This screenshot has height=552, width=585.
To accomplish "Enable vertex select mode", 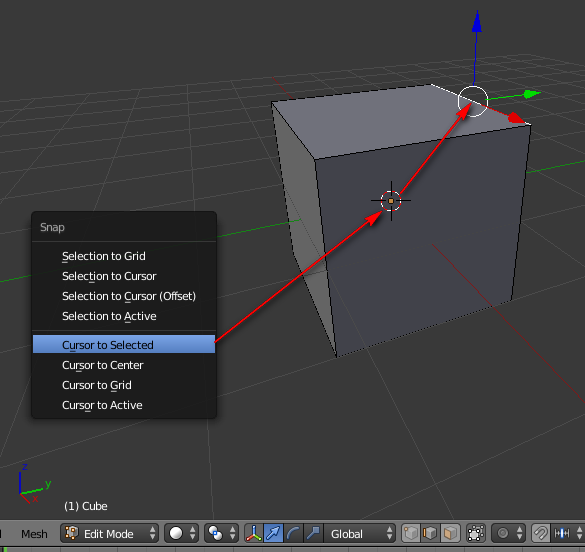I will (411, 533).
